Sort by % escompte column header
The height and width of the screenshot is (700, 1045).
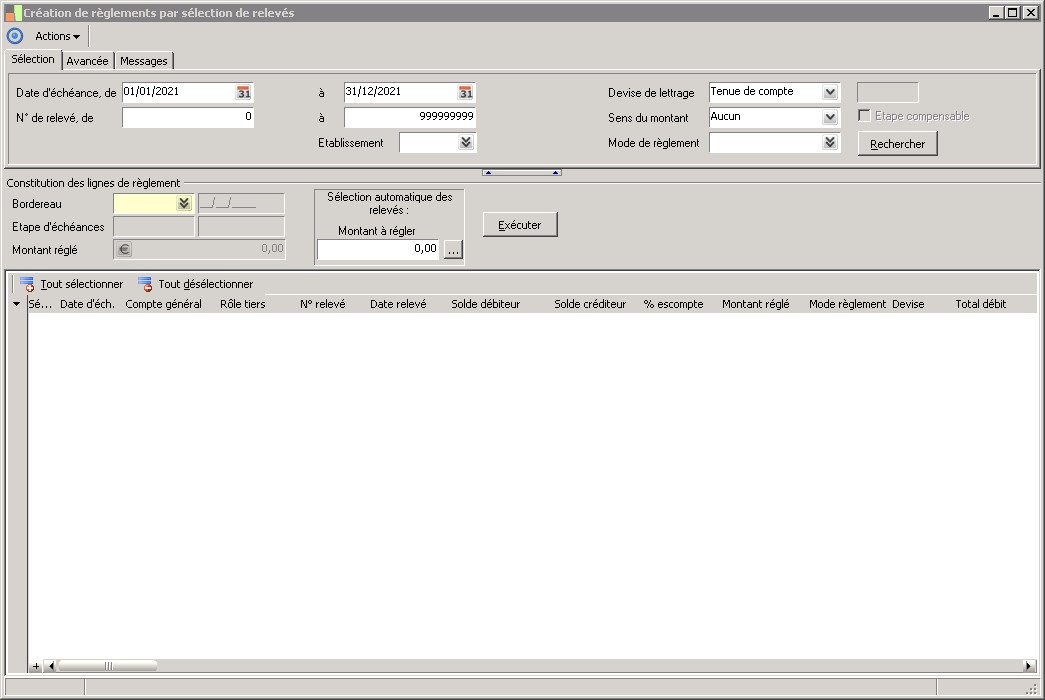[x=673, y=304]
